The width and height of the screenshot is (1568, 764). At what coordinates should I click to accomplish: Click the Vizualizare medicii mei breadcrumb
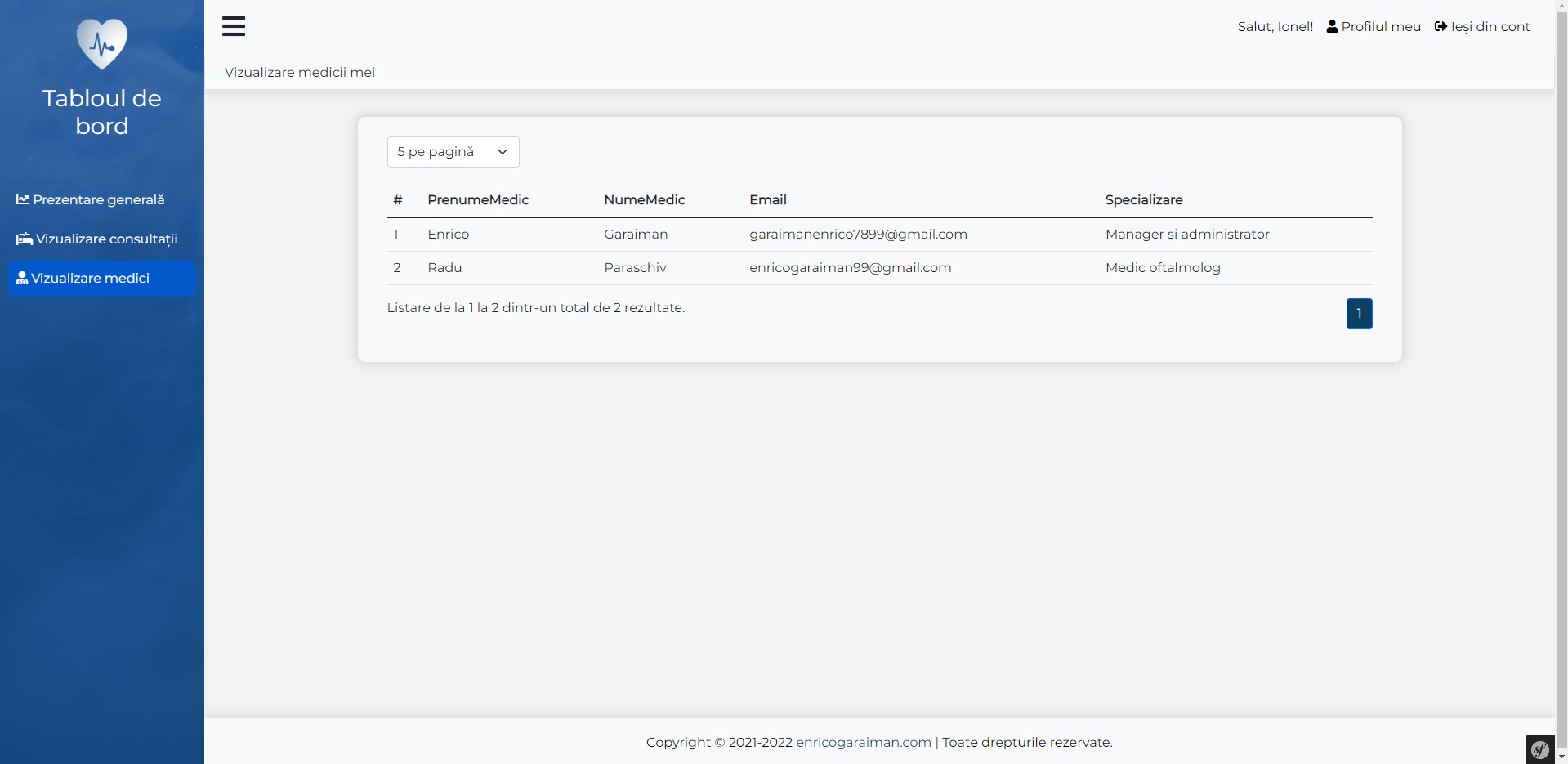click(299, 72)
